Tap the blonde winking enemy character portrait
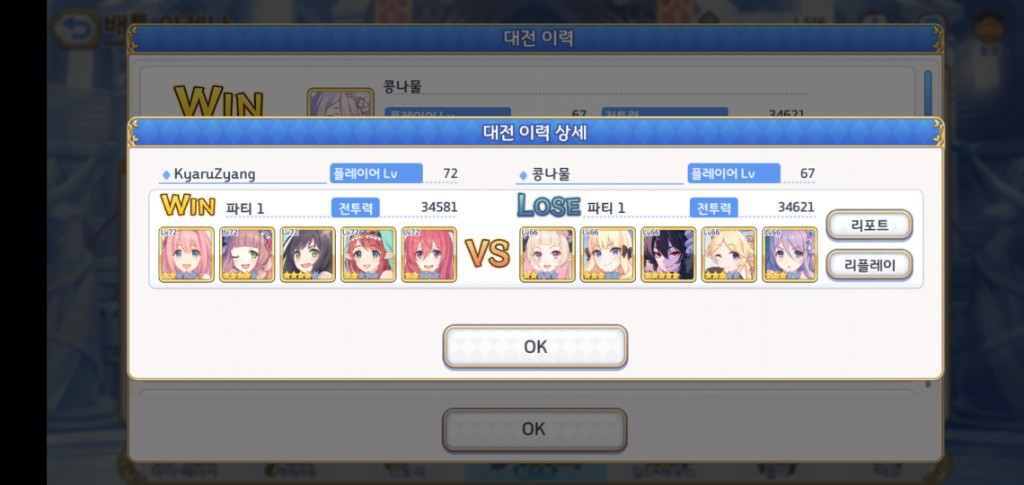 click(729, 255)
